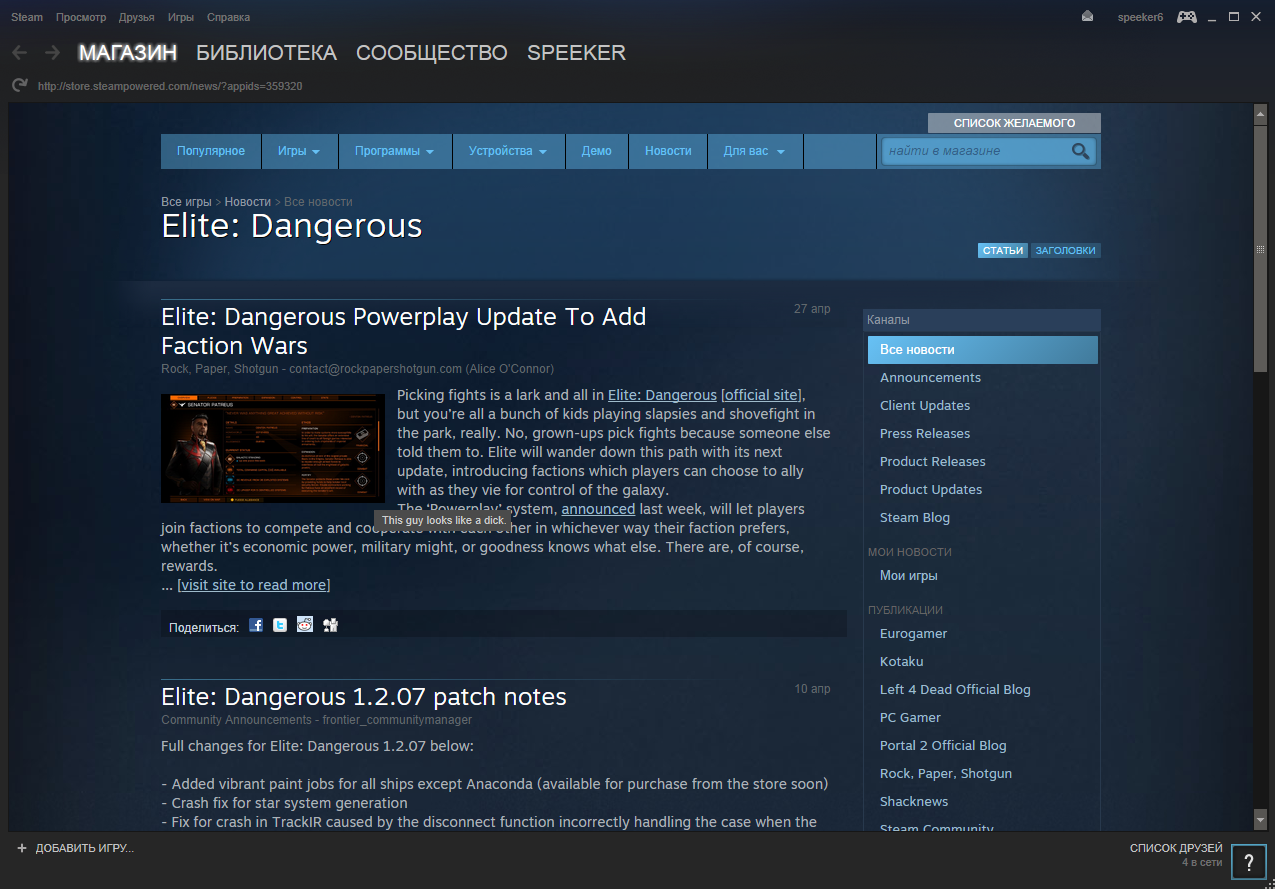This screenshot has height=889, width=1275.
Task: Open the Powerplay Update article title
Action: (x=404, y=331)
